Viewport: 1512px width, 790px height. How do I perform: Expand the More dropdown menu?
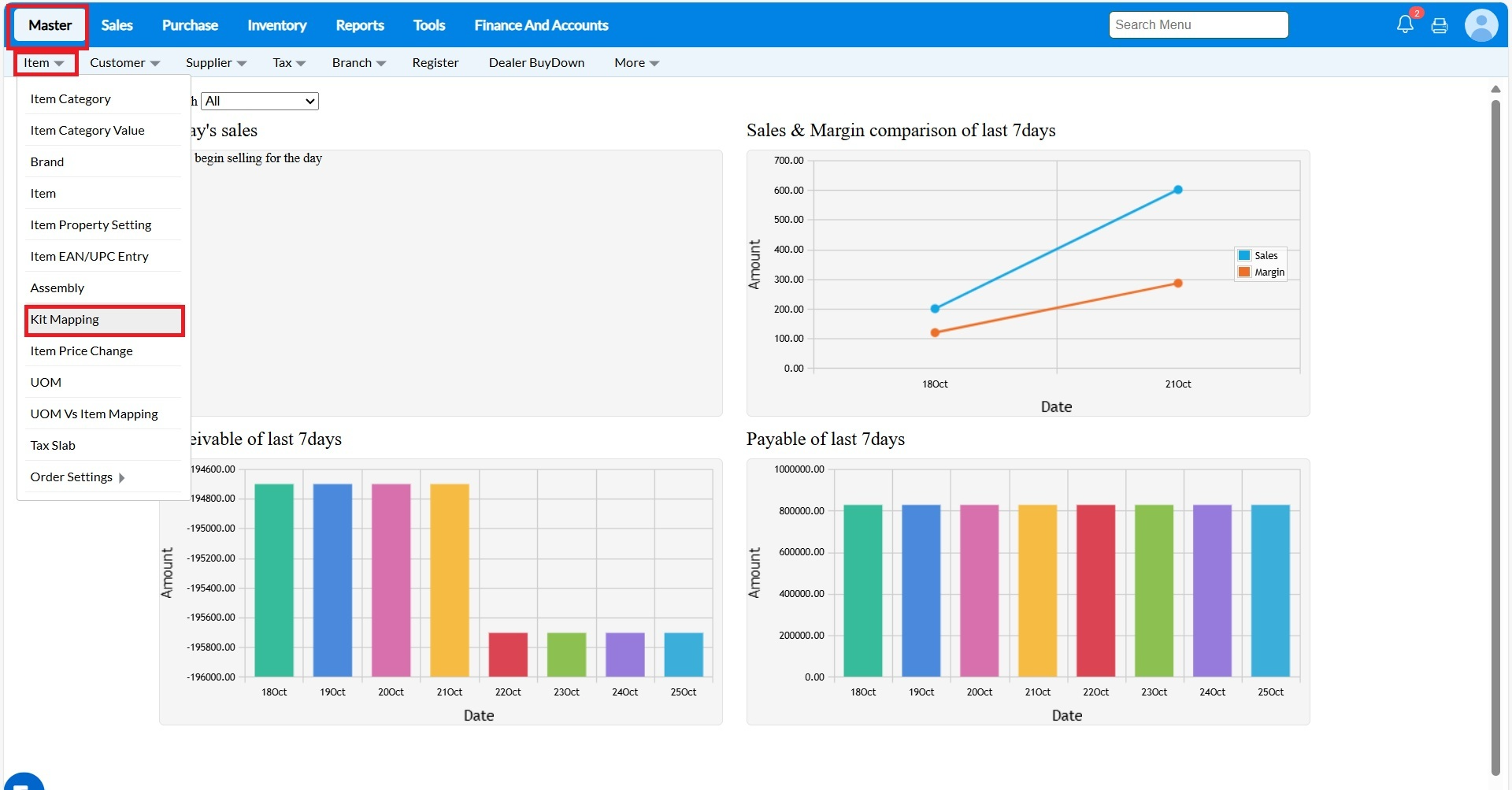(x=636, y=63)
